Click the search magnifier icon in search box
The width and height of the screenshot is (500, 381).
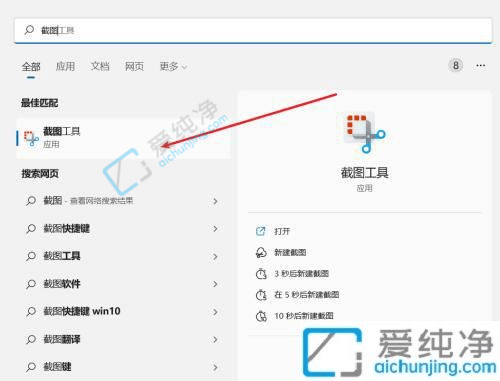point(29,30)
